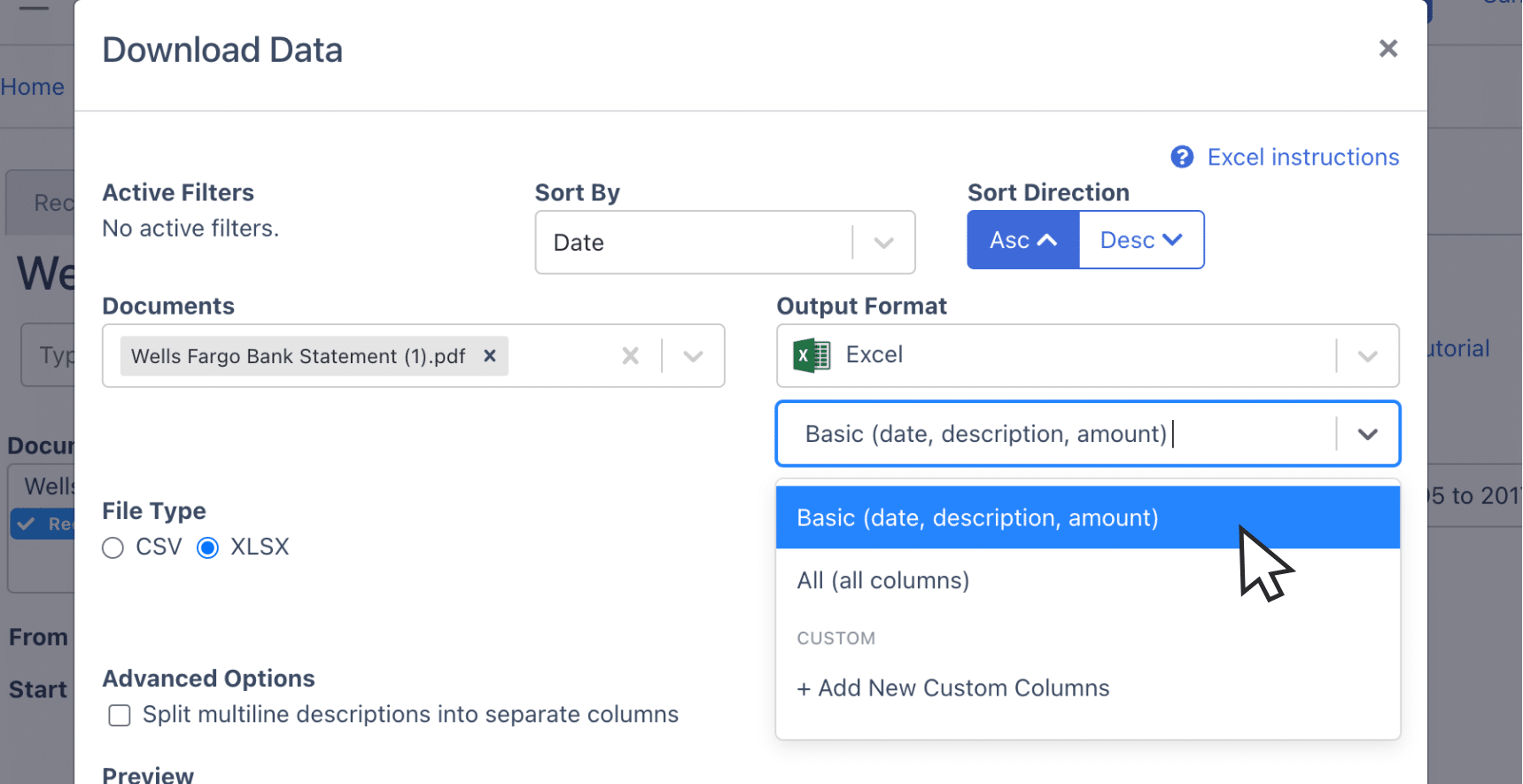Image resolution: width=1523 pixels, height=784 pixels.
Task: Click inside the column format text field
Action: (1019, 433)
